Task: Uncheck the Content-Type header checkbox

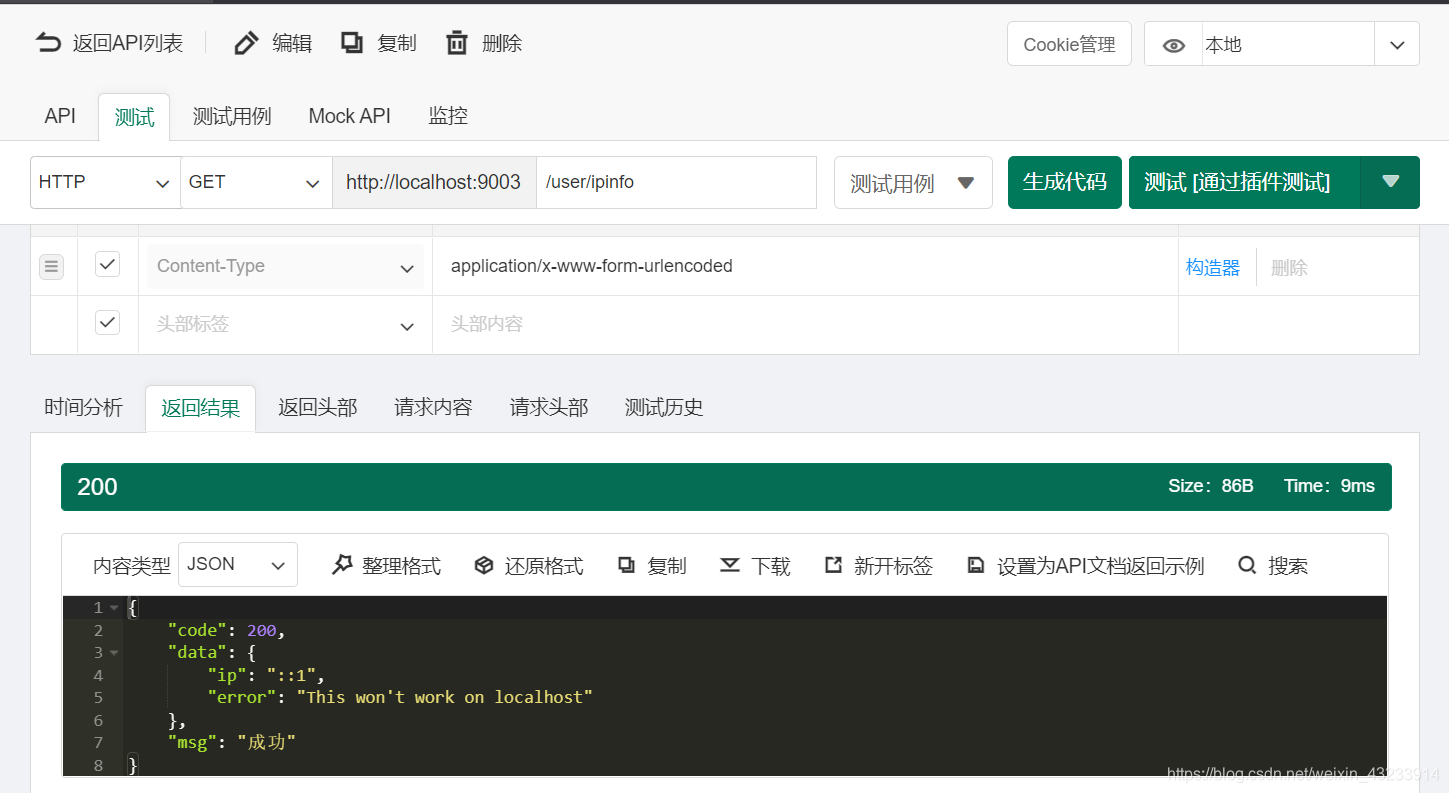Action: pyautogui.click(x=107, y=265)
